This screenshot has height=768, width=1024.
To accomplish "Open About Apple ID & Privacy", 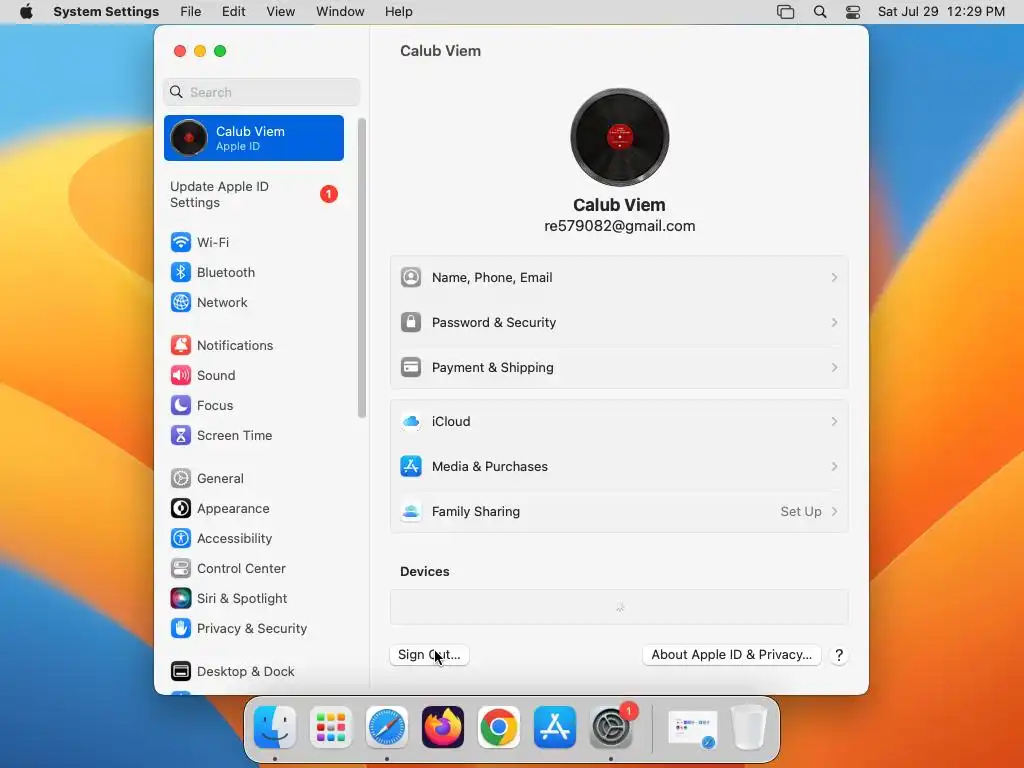I will pos(731,655).
